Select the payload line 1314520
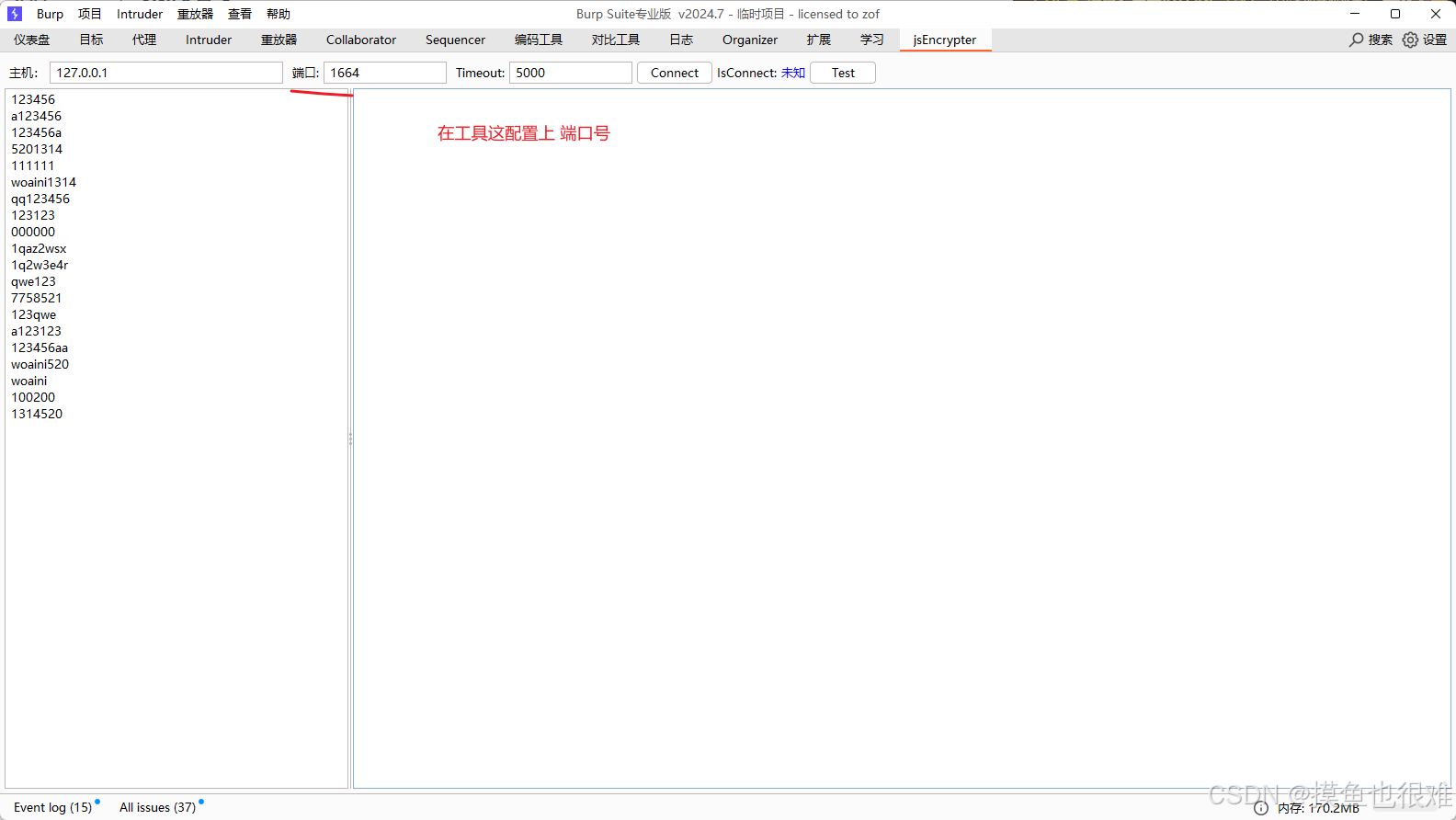The image size is (1456, 820). [37, 414]
